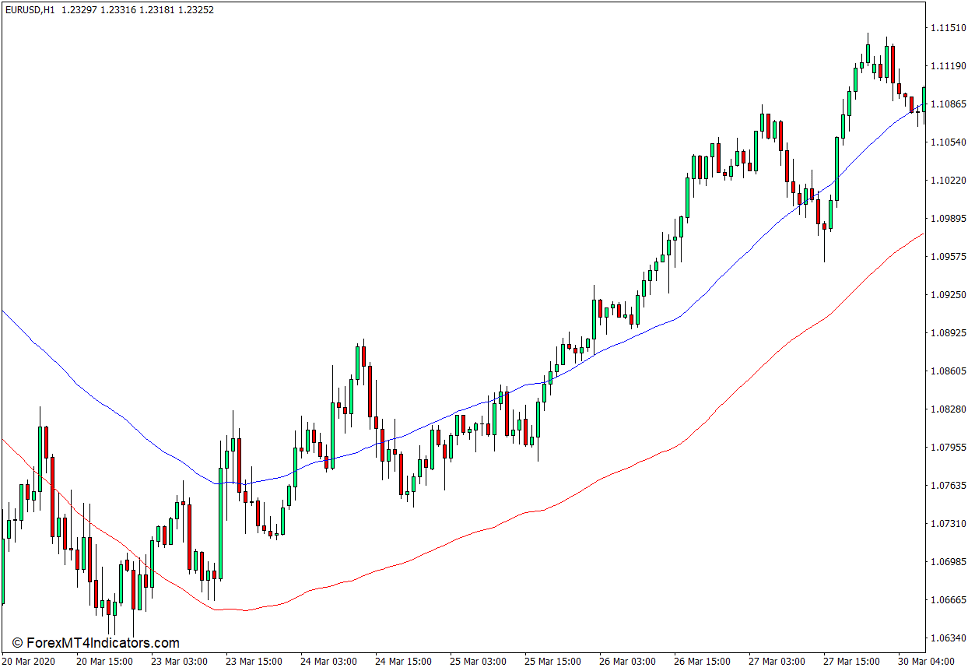
Task: Select the 23 Mar 15:00 time label
Action: pyautogui.click(x=254, y=662)
